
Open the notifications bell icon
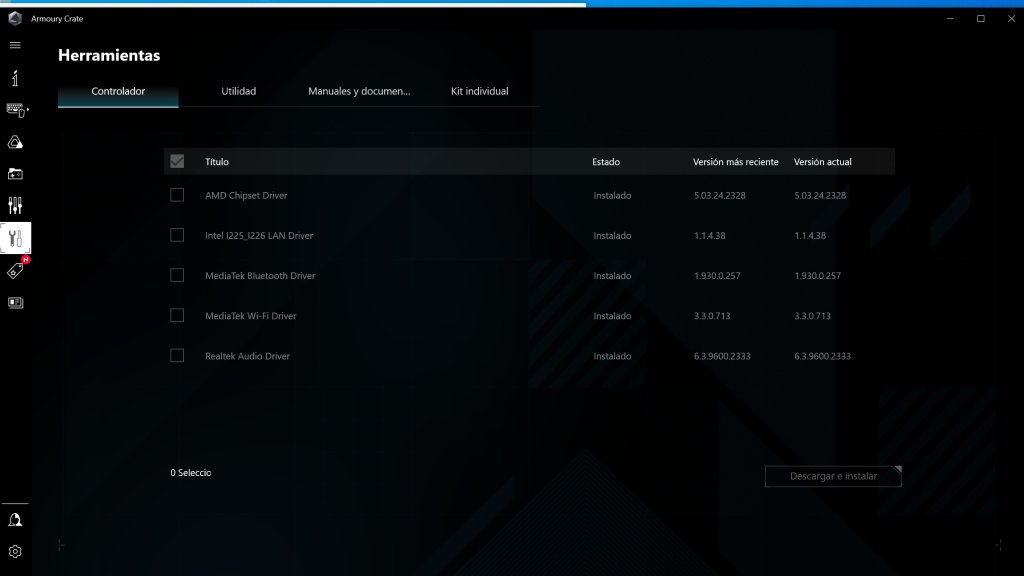[15, 520]
